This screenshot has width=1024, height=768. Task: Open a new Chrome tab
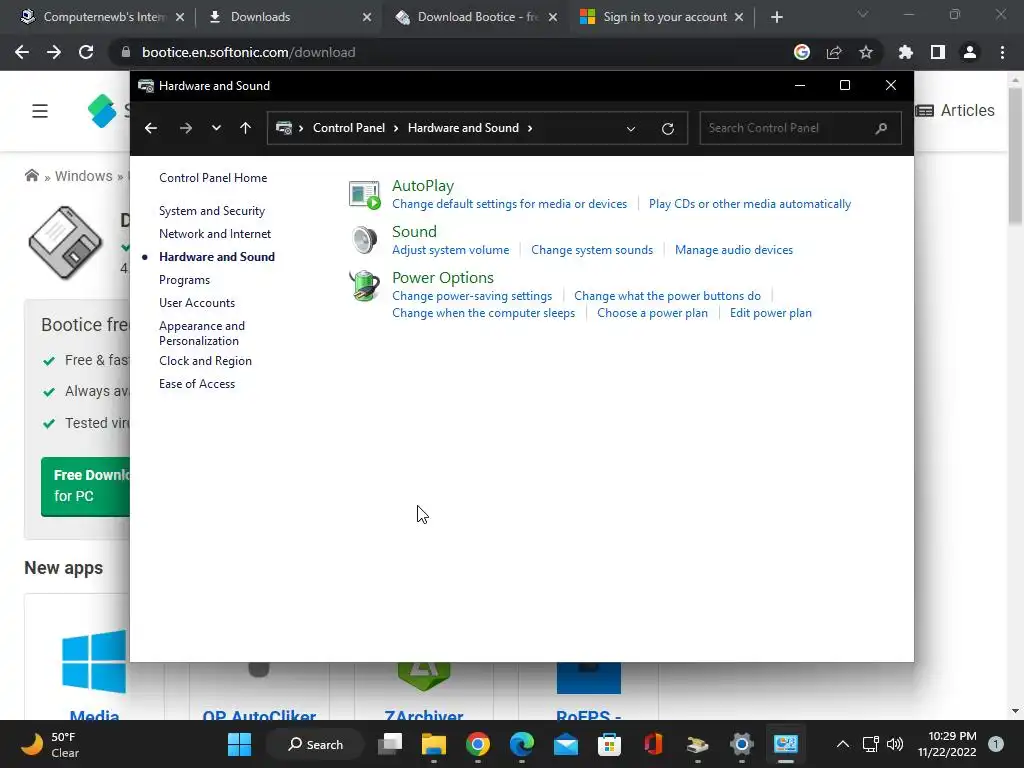tap(776, 17)
